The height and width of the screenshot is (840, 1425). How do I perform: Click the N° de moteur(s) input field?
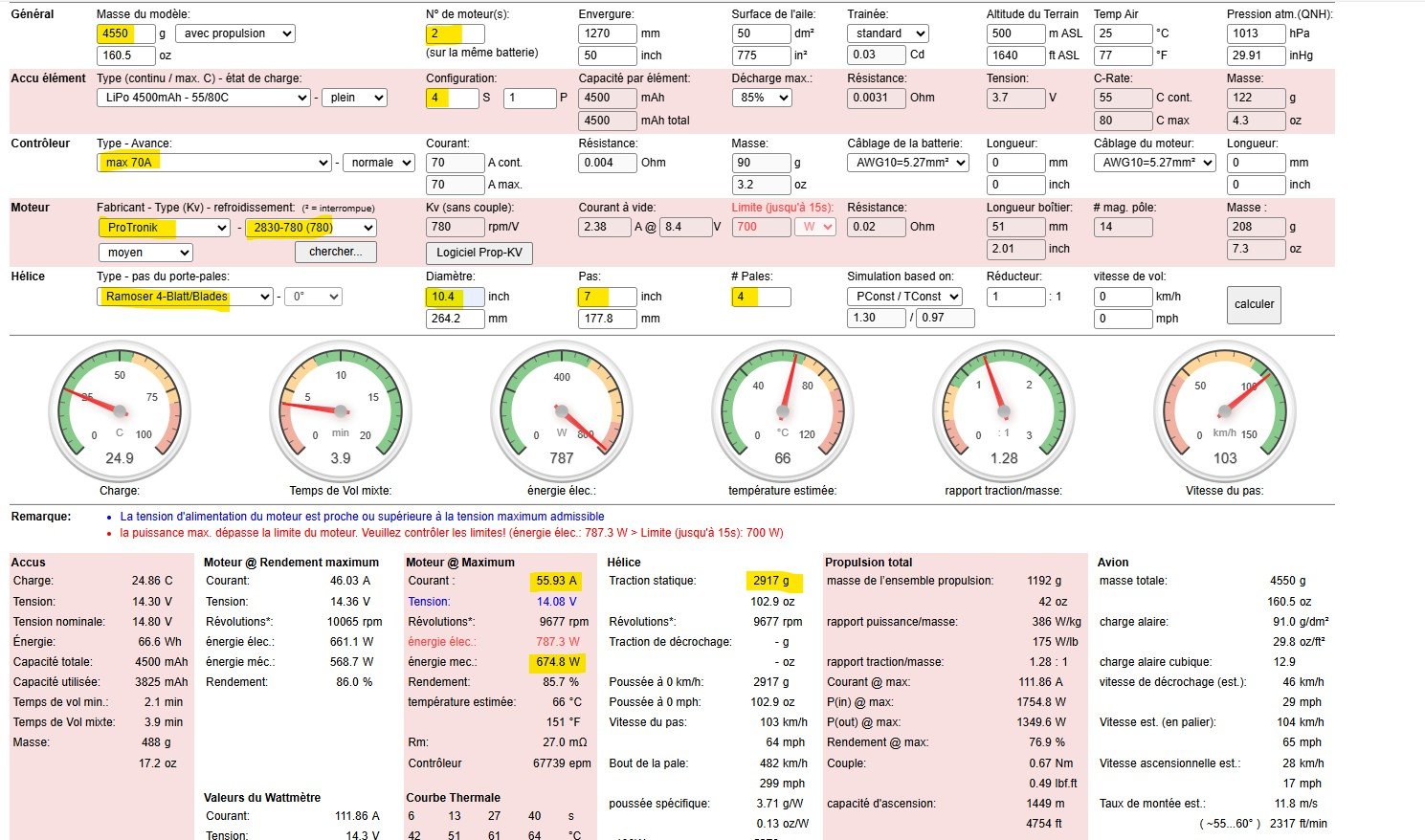(x=456, y=33)
